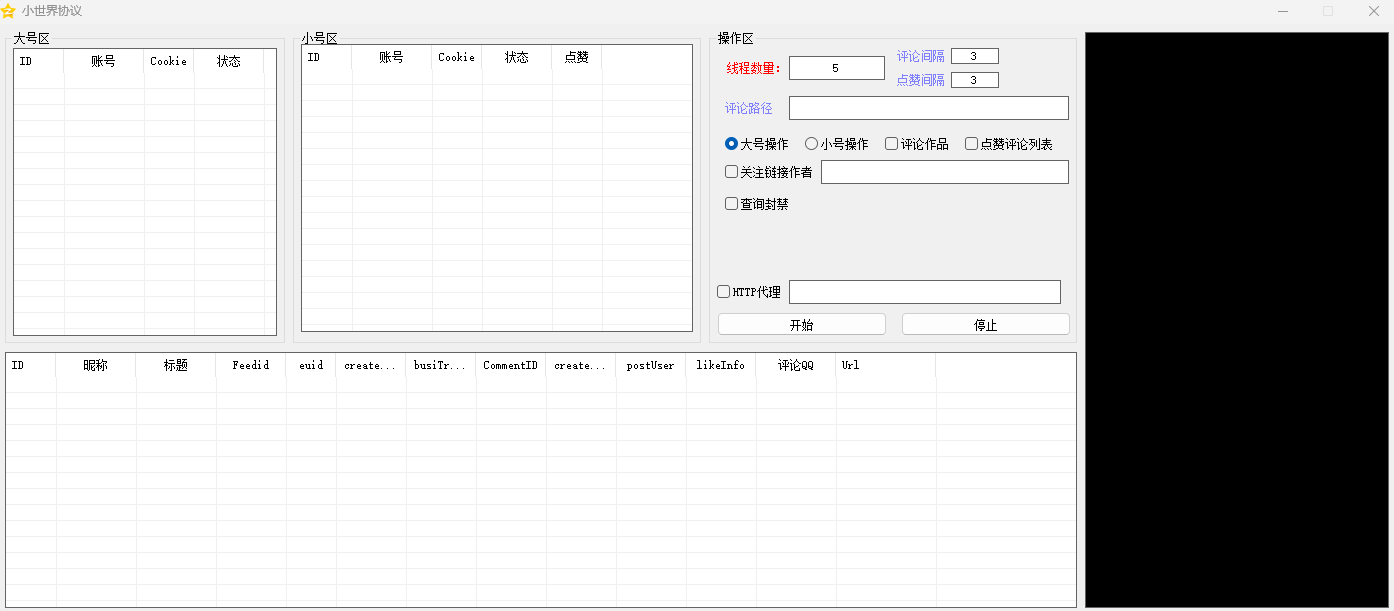Image resolution: width=1394 pixels, height=611 pixels.
Task: Tick the 关注链接作者 checkbox
Action: point(732,172)
